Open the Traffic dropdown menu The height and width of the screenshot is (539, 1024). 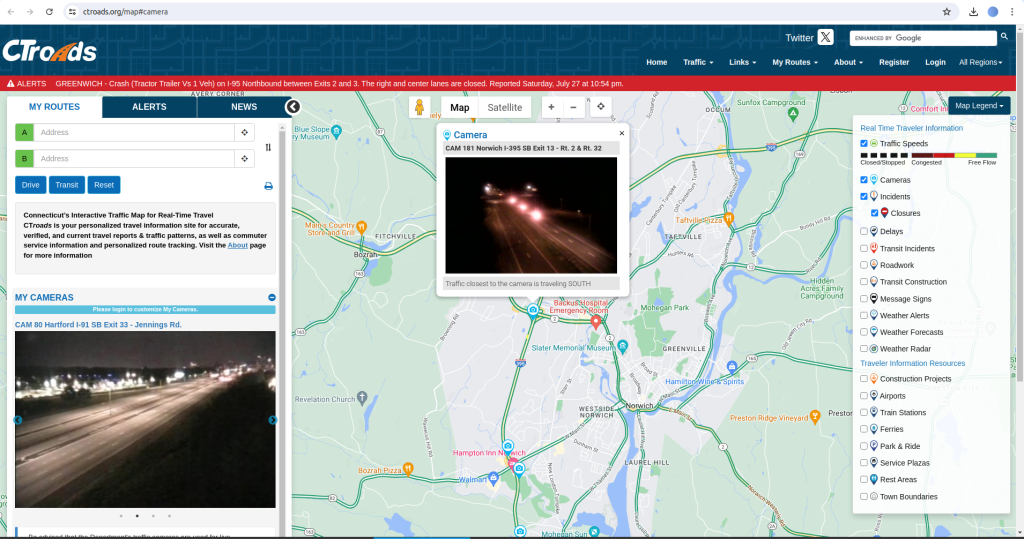tap(698, 62)
